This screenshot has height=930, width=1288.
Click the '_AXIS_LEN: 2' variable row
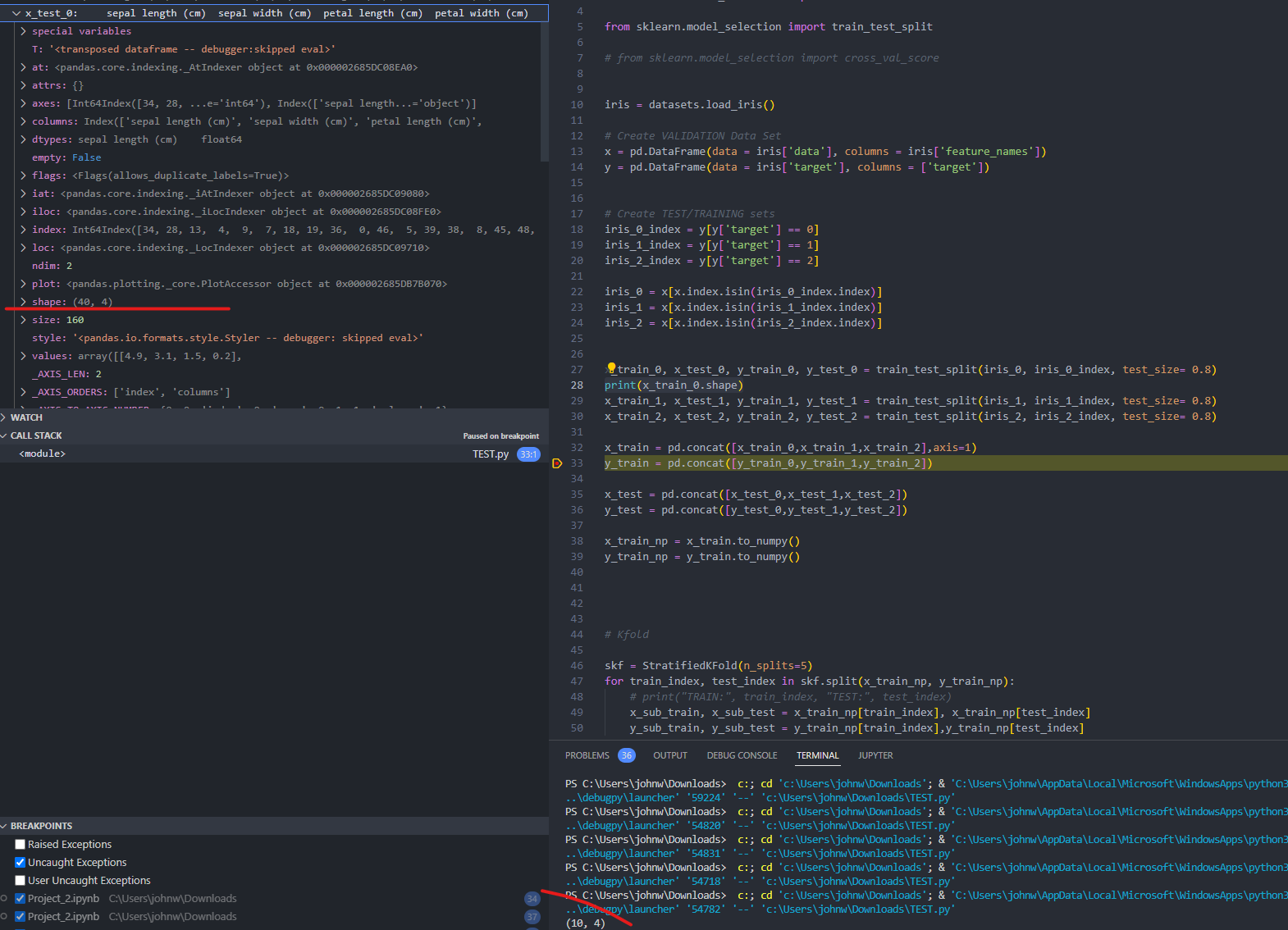pos(274,374)
